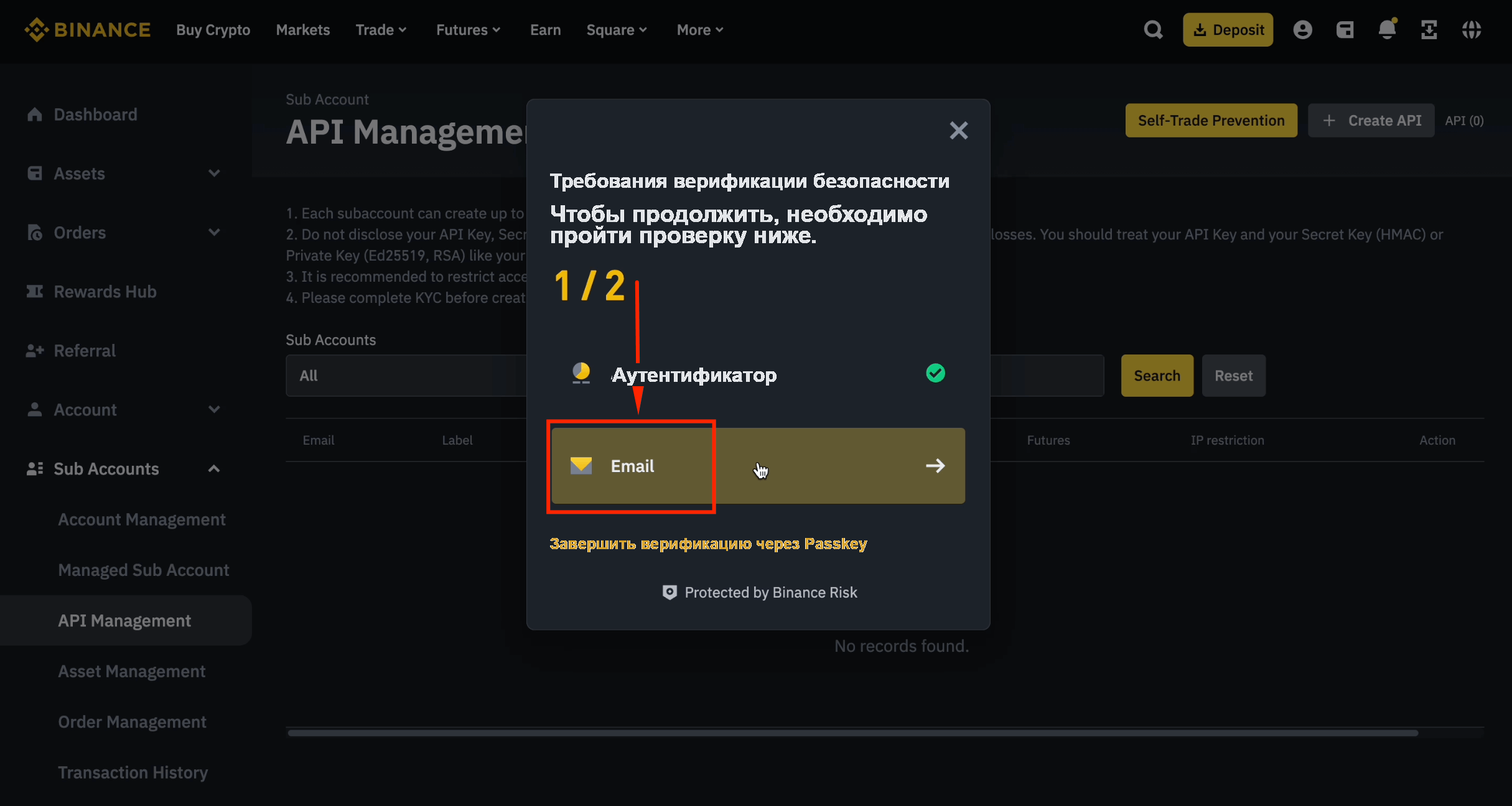
Task: Open the notifications bell
Action: pos(1387,29)
